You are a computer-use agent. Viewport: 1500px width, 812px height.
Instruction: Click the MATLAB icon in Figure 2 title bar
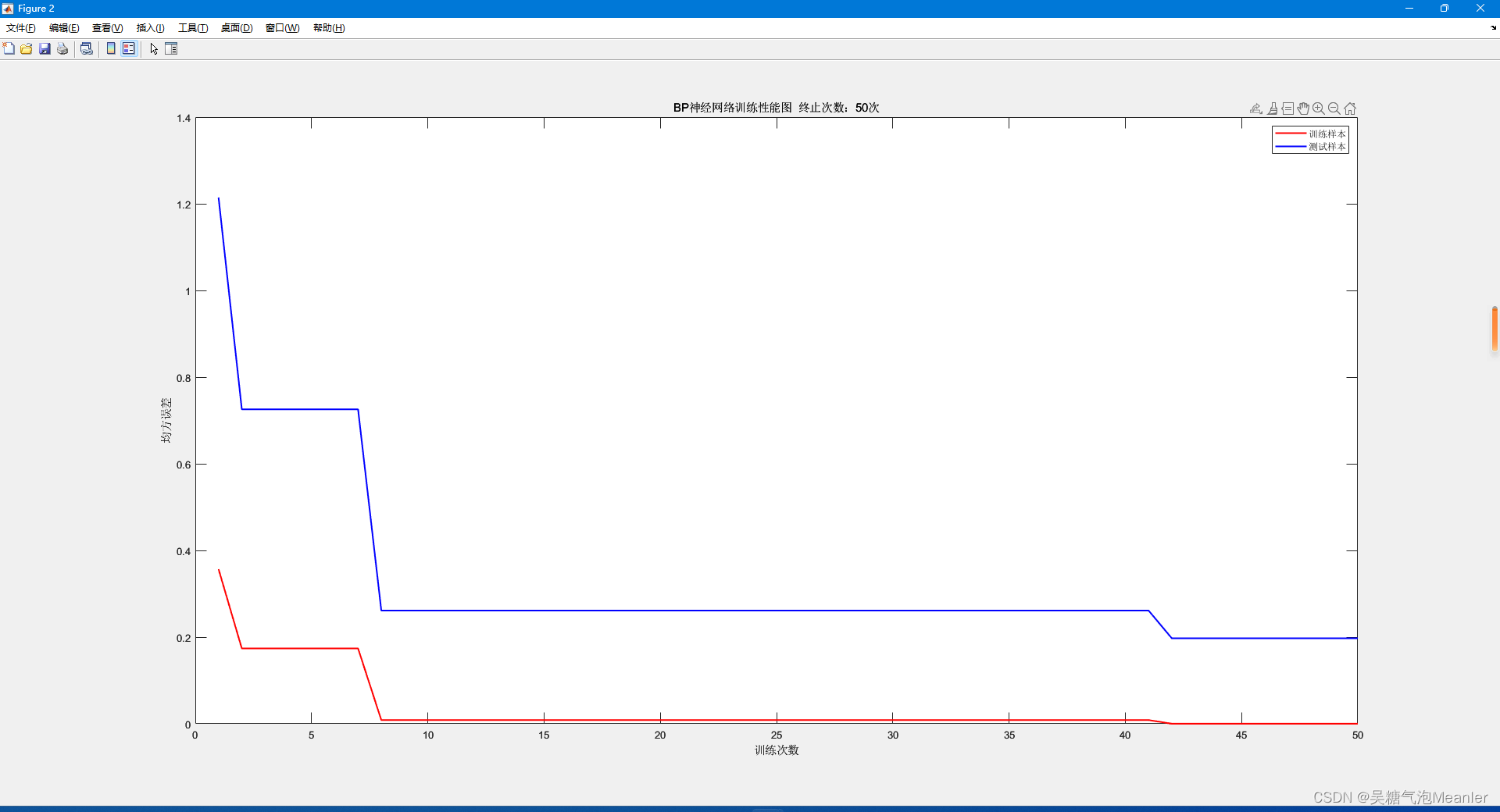click(8, 9)
